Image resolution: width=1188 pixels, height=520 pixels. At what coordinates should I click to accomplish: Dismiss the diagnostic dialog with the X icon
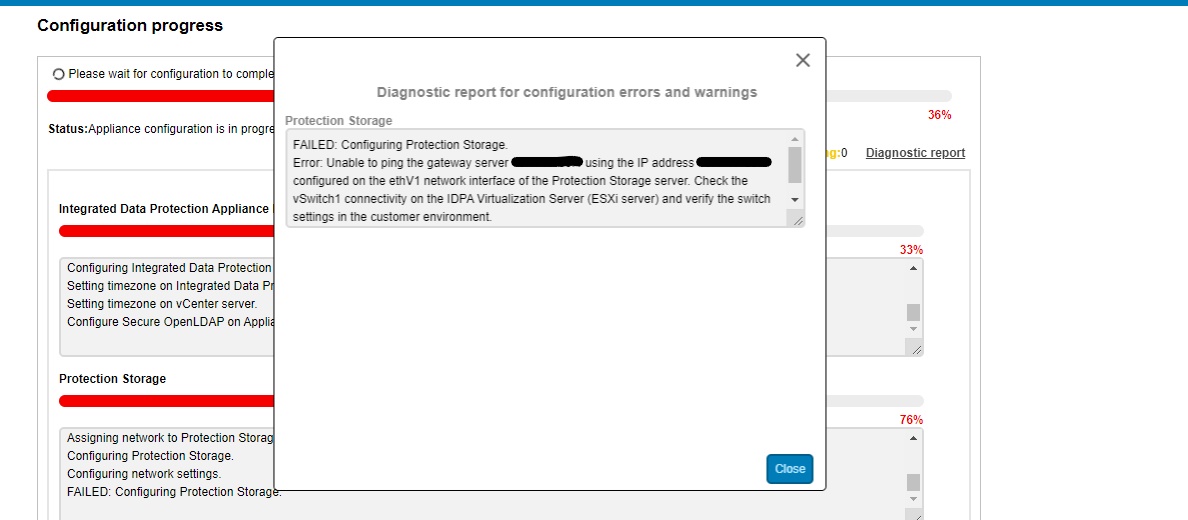[802, 60]
